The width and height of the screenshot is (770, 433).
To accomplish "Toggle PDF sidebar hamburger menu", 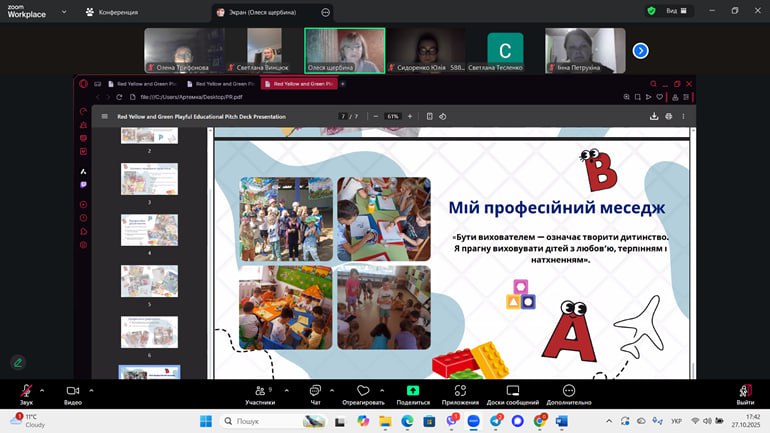I will [x=105, y=116].
